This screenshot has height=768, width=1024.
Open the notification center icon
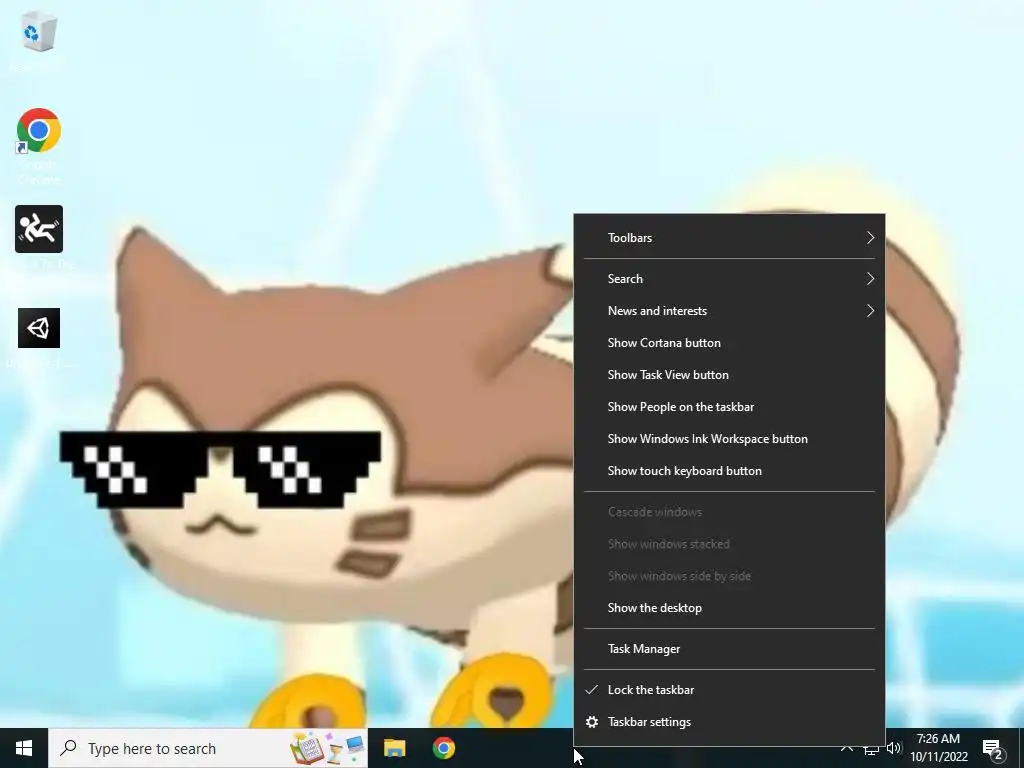993,749
